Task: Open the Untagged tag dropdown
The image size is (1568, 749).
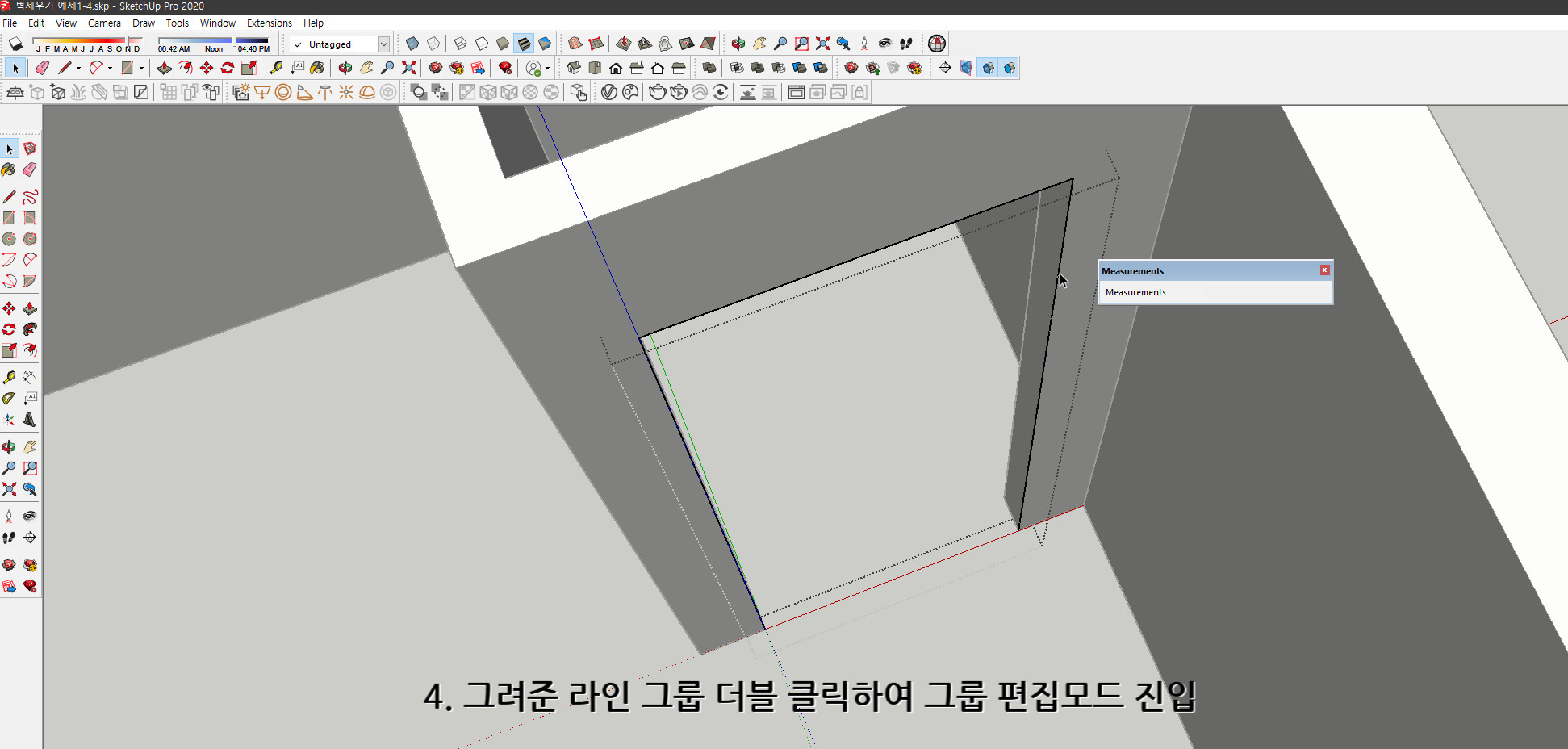Action: point(384,44)
